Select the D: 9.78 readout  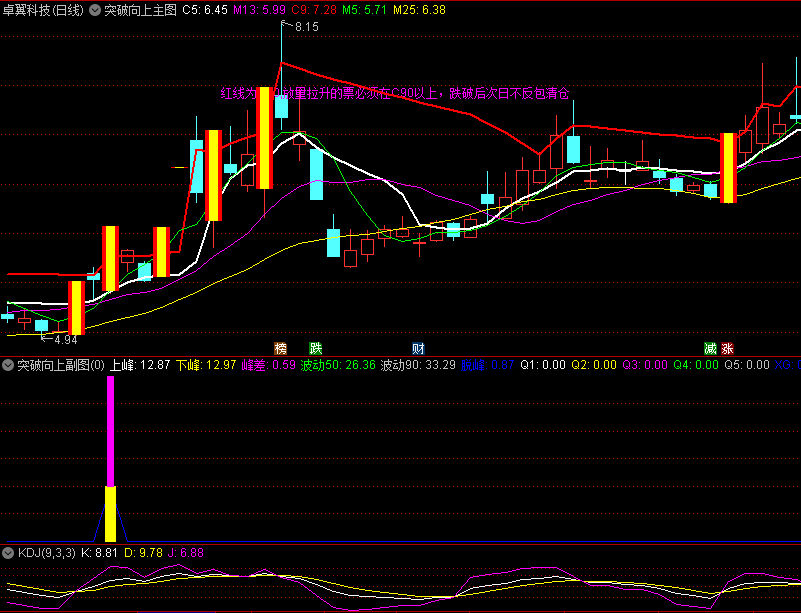pos(144,553)
